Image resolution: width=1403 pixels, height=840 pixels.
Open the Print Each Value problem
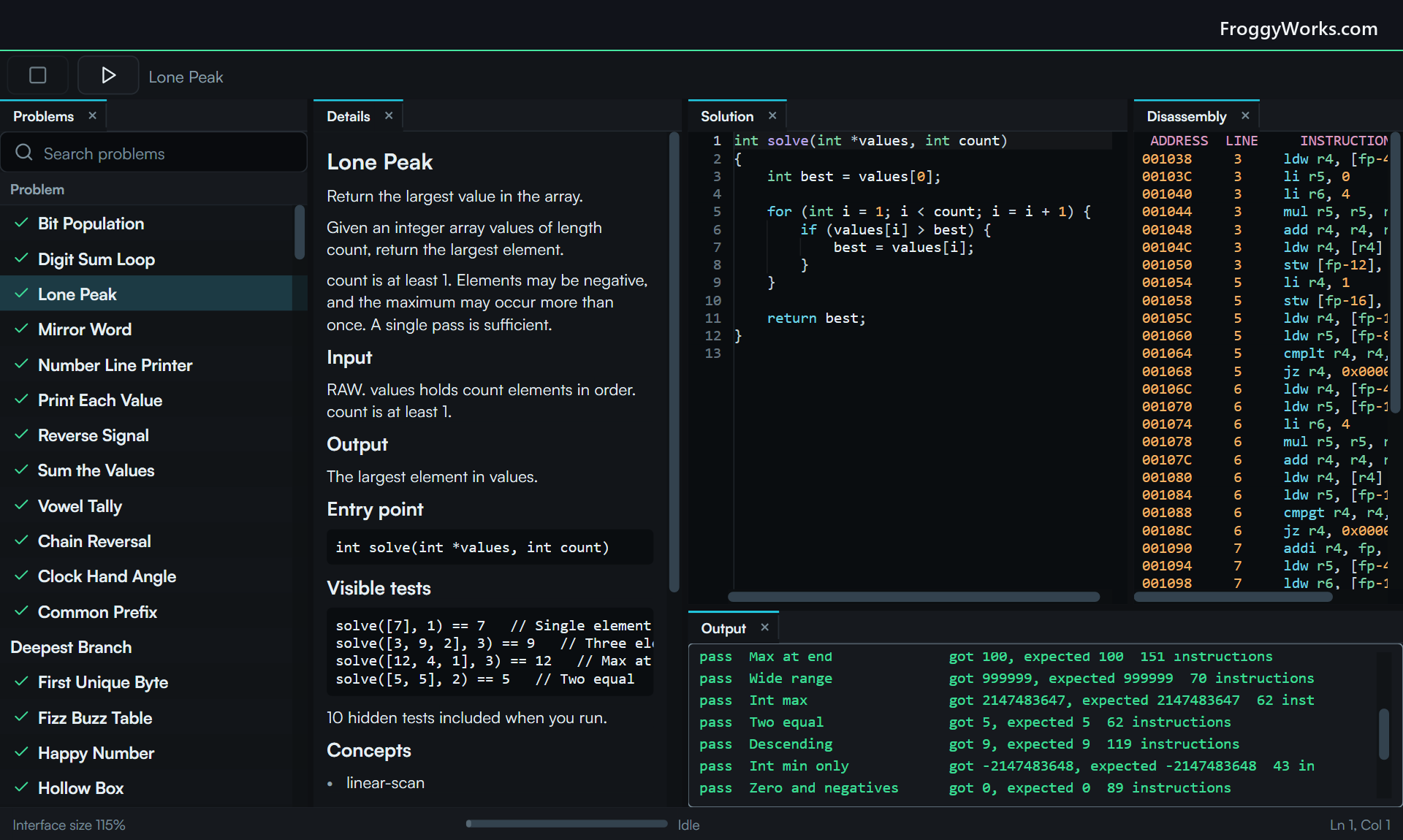[146, 400]
